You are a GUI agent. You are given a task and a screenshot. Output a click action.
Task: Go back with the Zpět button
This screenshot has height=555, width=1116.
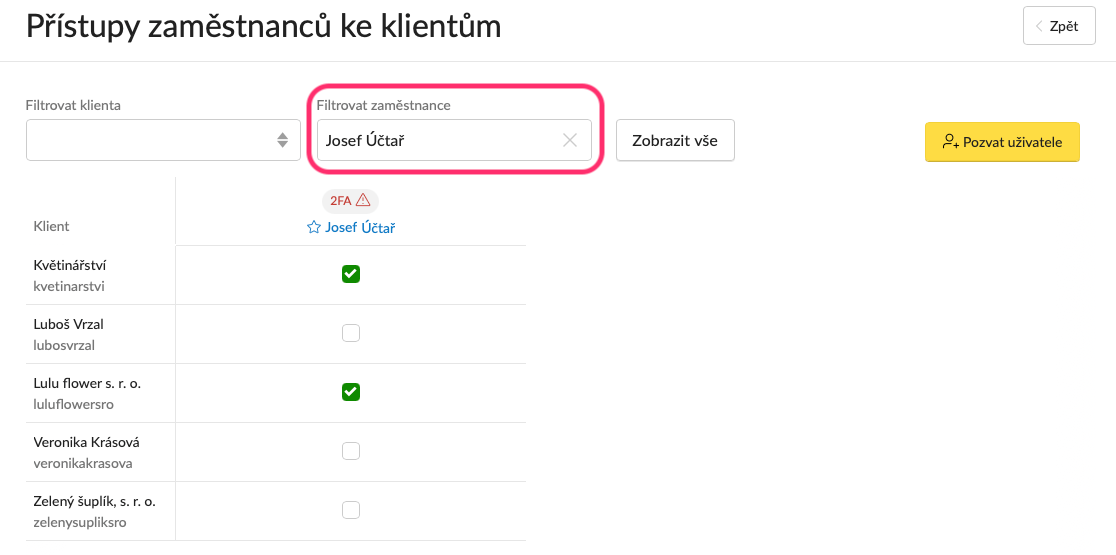click(x=1059, y=26)
